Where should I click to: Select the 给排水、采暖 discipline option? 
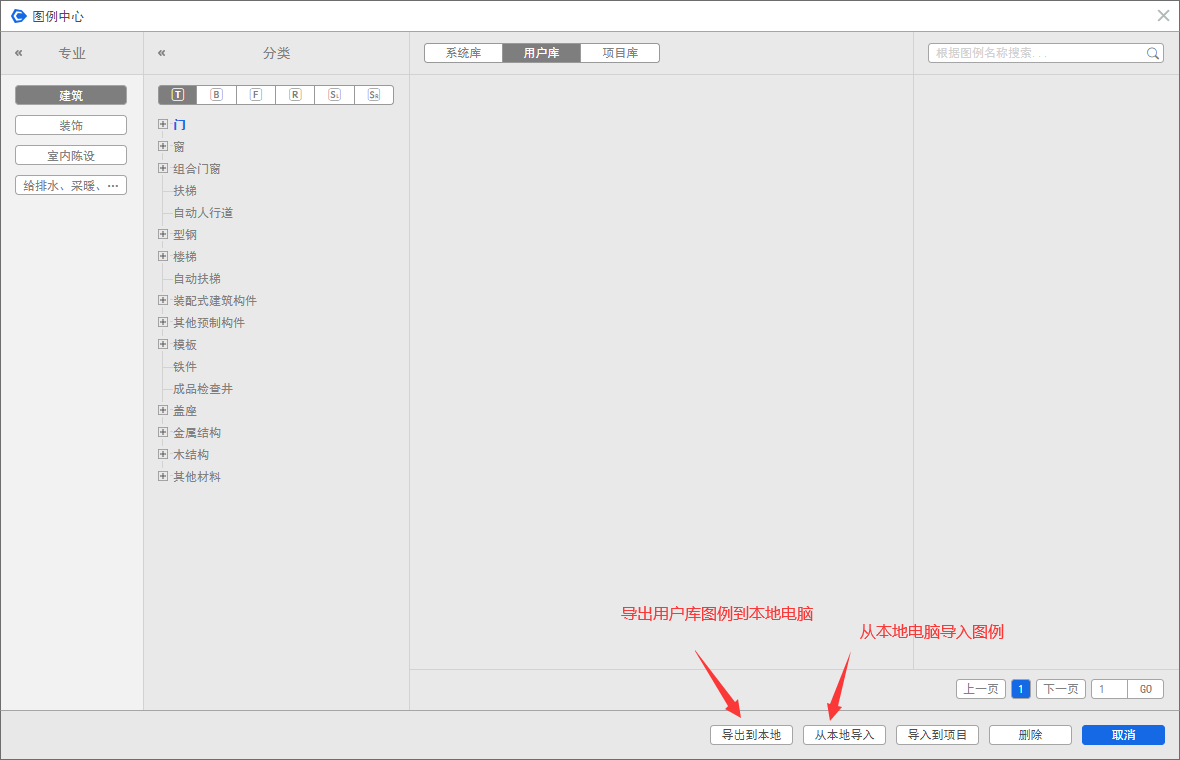click(x=71, y=185)
